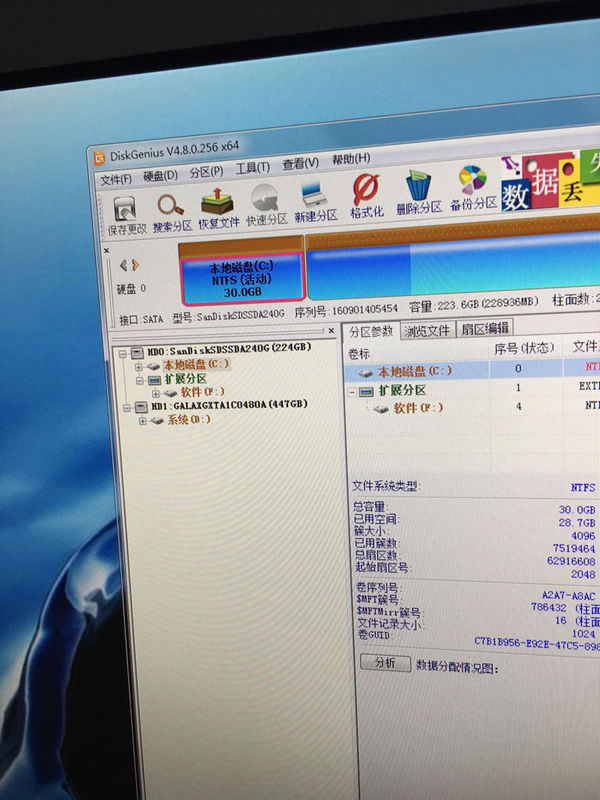
Task: Collapse the HD0 SanDisk disk node
Action: [122, 353]
